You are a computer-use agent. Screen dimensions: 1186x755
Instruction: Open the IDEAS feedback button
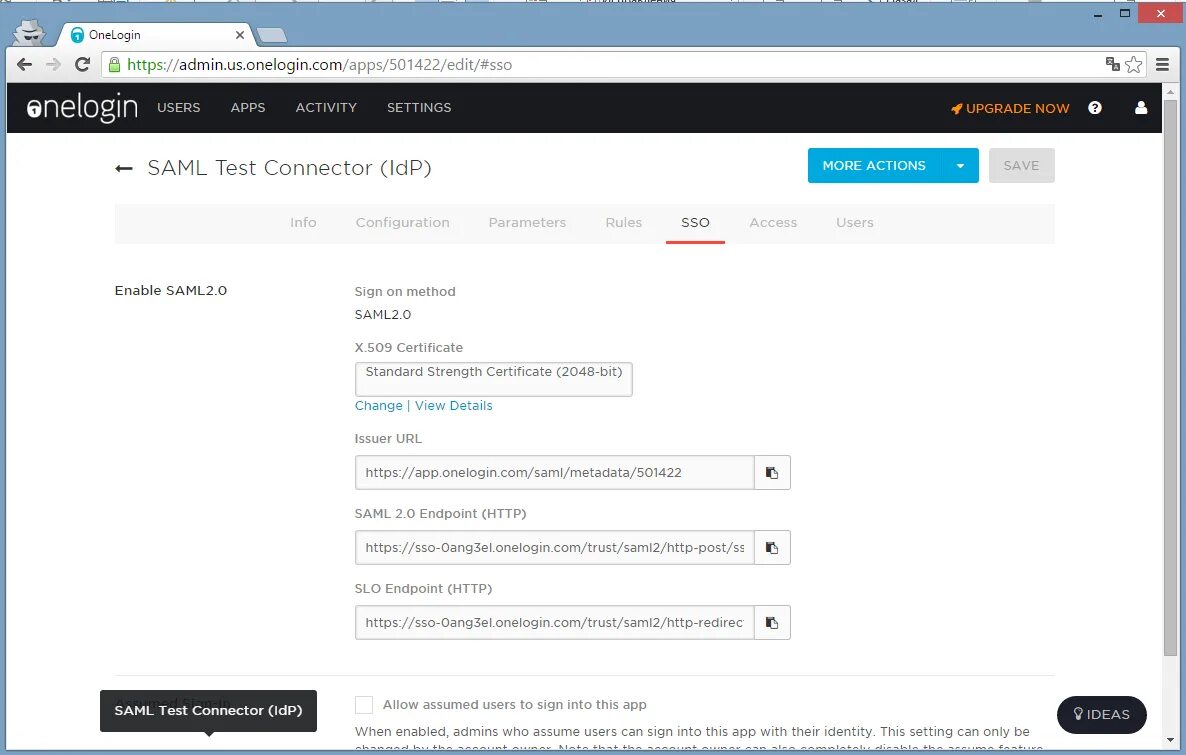1101,715
